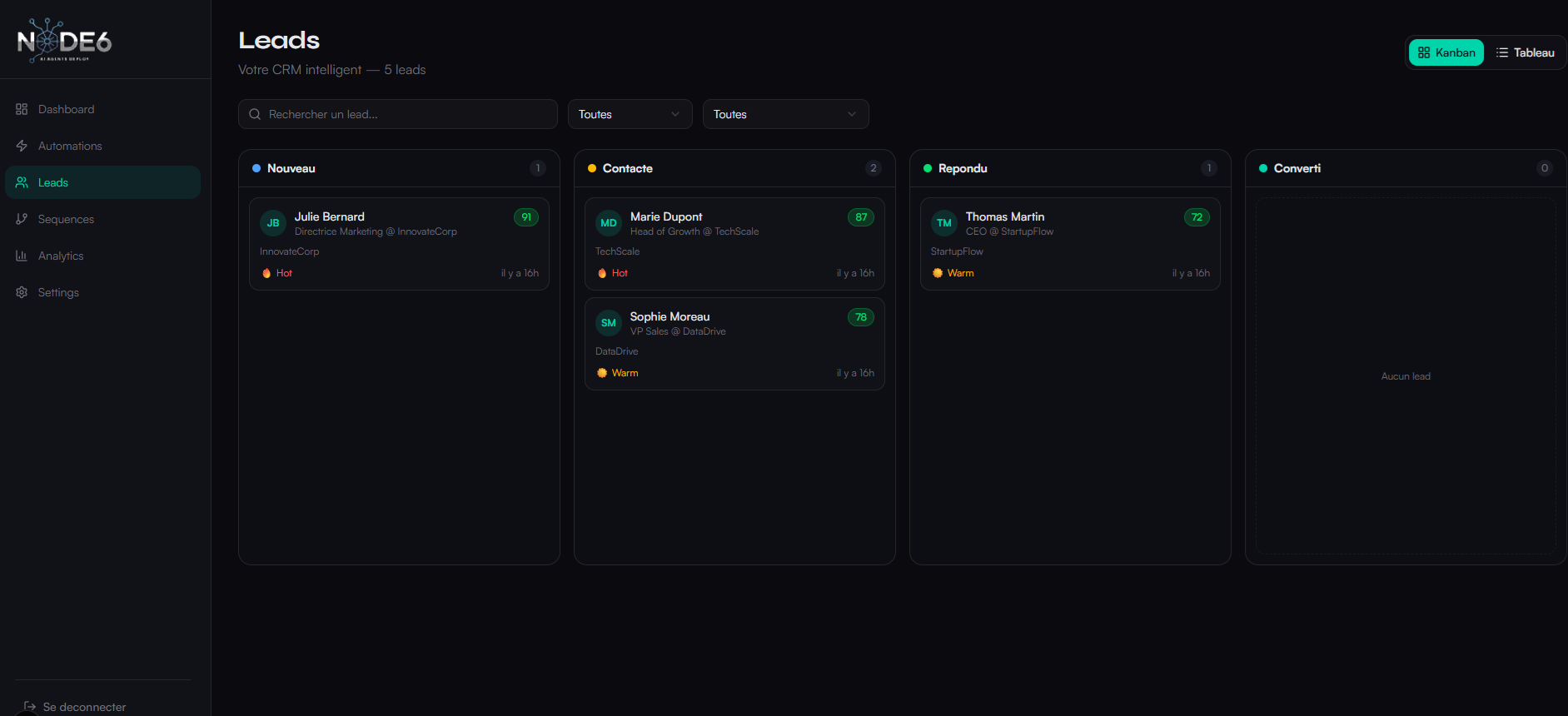
Task: Switch to Tableau view
Action: tap(1525, 52)
